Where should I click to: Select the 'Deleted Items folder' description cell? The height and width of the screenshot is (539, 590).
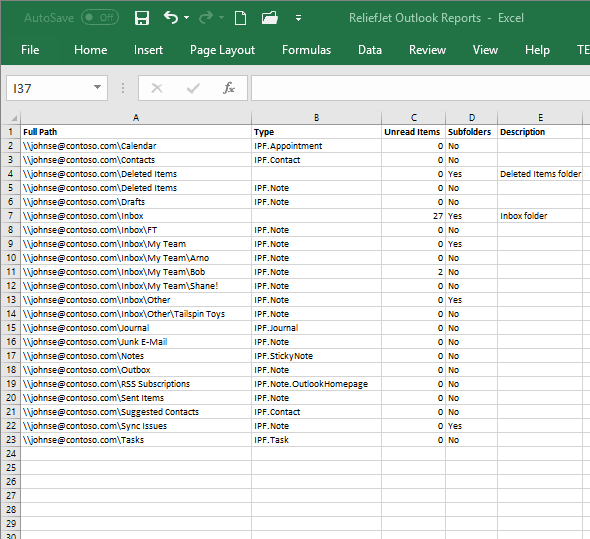pyautogui.click(x=540, y=174)
